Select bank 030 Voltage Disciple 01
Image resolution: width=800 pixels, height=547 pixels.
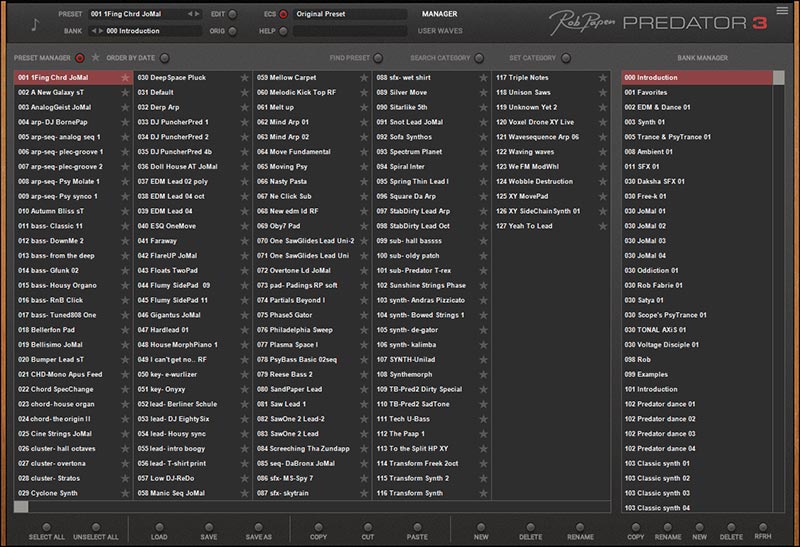696,345
